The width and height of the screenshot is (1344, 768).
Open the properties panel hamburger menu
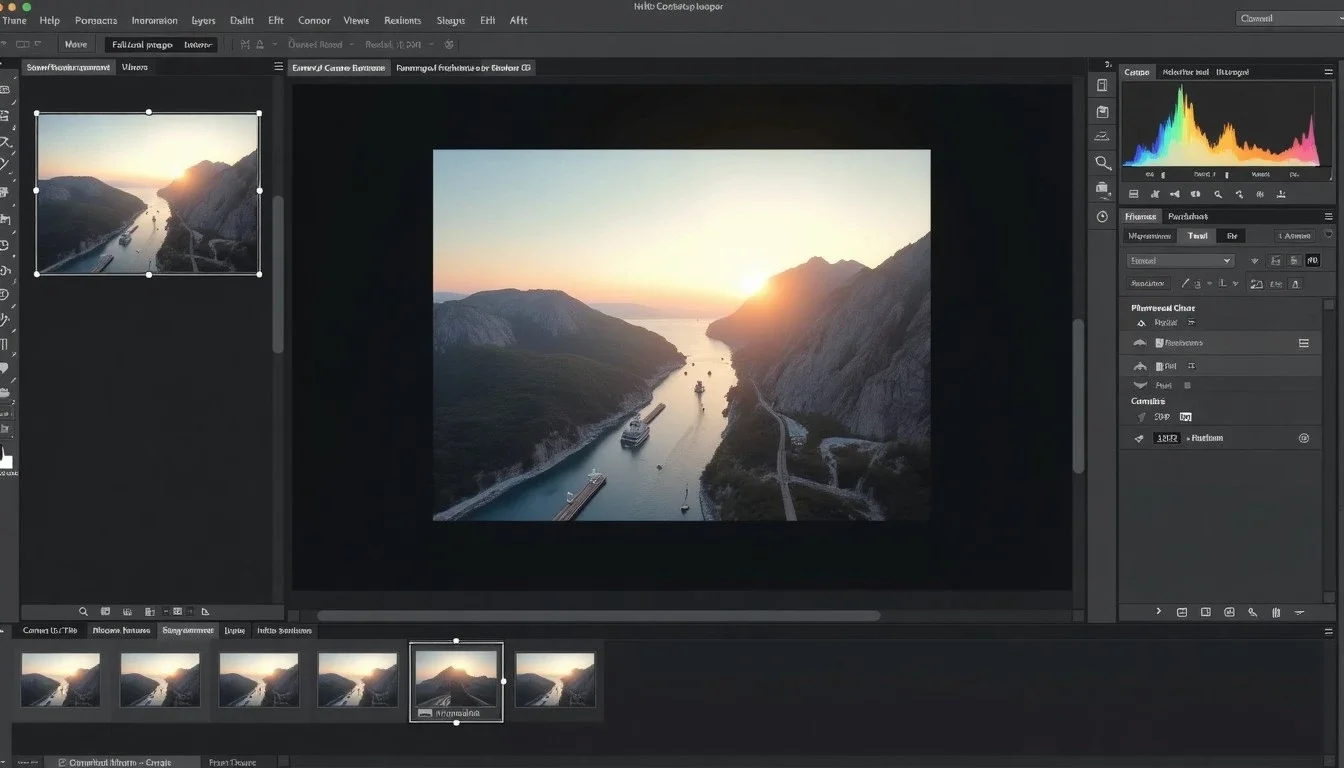pyautogui.click(x=1328, y=216)
